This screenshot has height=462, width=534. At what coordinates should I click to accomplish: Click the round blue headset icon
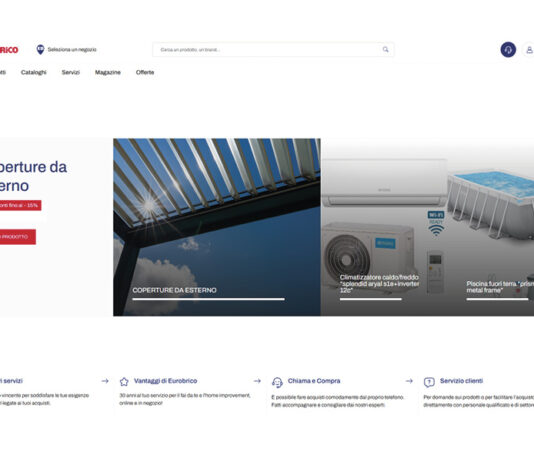pyautogui.click(x=508, y=50)
